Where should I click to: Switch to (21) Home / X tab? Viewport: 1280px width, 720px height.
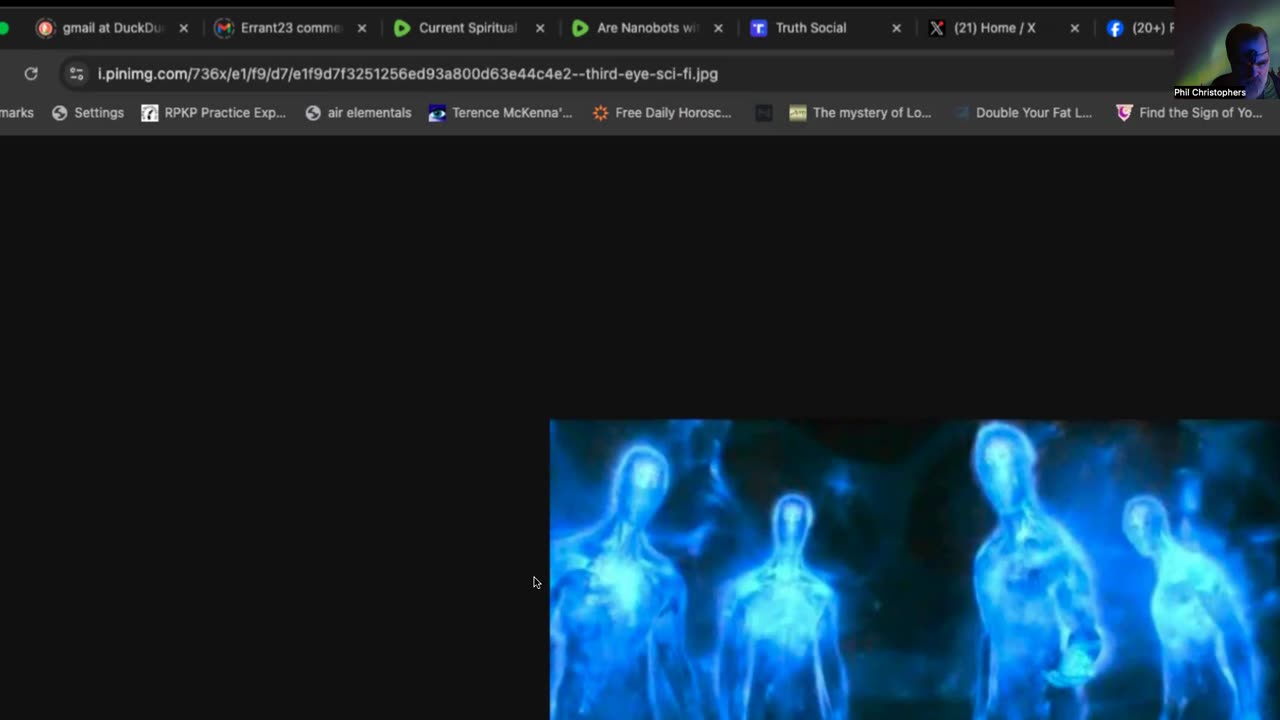click(x=1004, y=28)
